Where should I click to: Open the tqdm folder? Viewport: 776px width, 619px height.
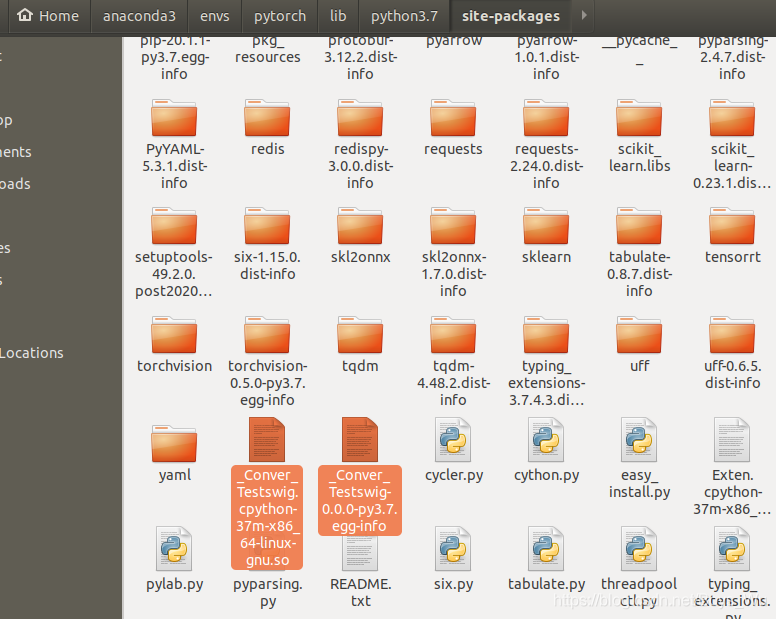tap(360, 335)
